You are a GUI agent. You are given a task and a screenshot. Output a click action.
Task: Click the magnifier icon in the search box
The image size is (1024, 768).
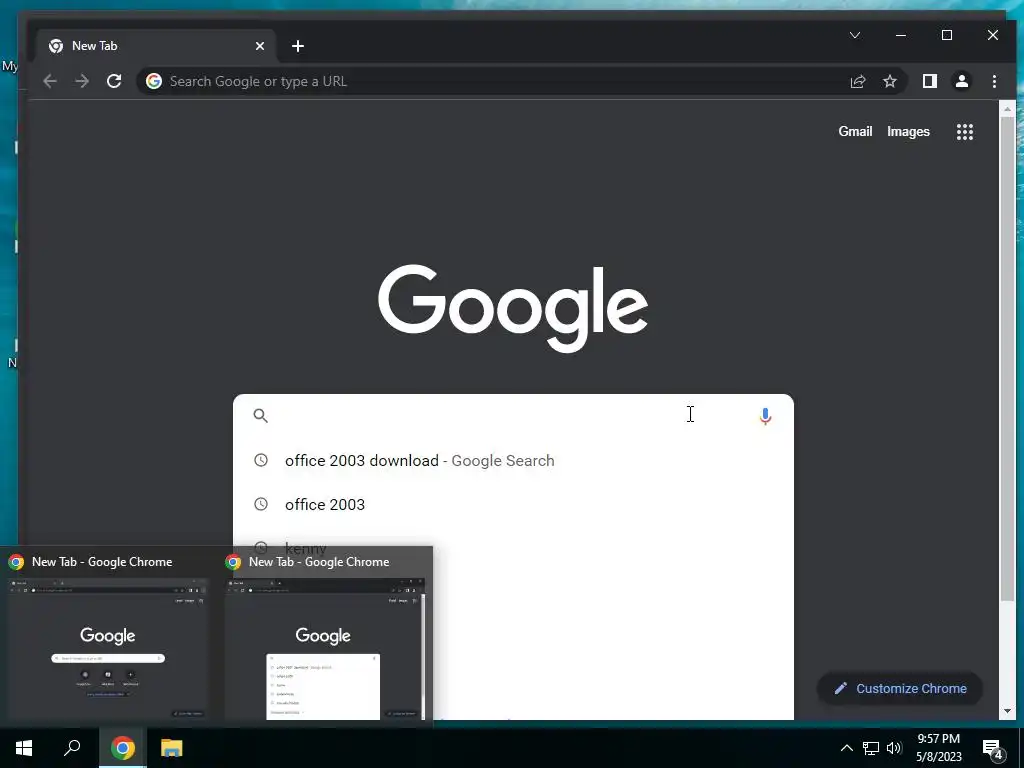point(261,415)
